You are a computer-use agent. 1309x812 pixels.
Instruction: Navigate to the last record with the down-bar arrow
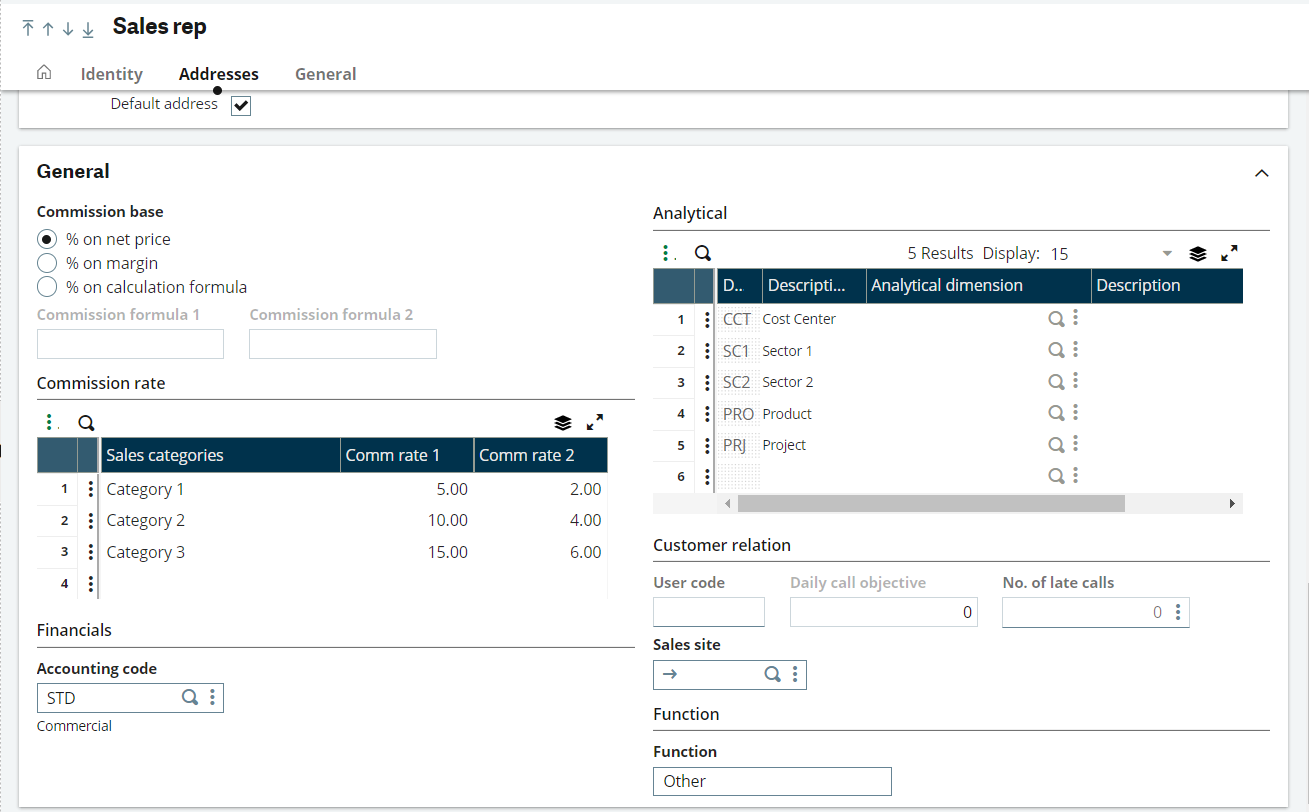[87, 28]
